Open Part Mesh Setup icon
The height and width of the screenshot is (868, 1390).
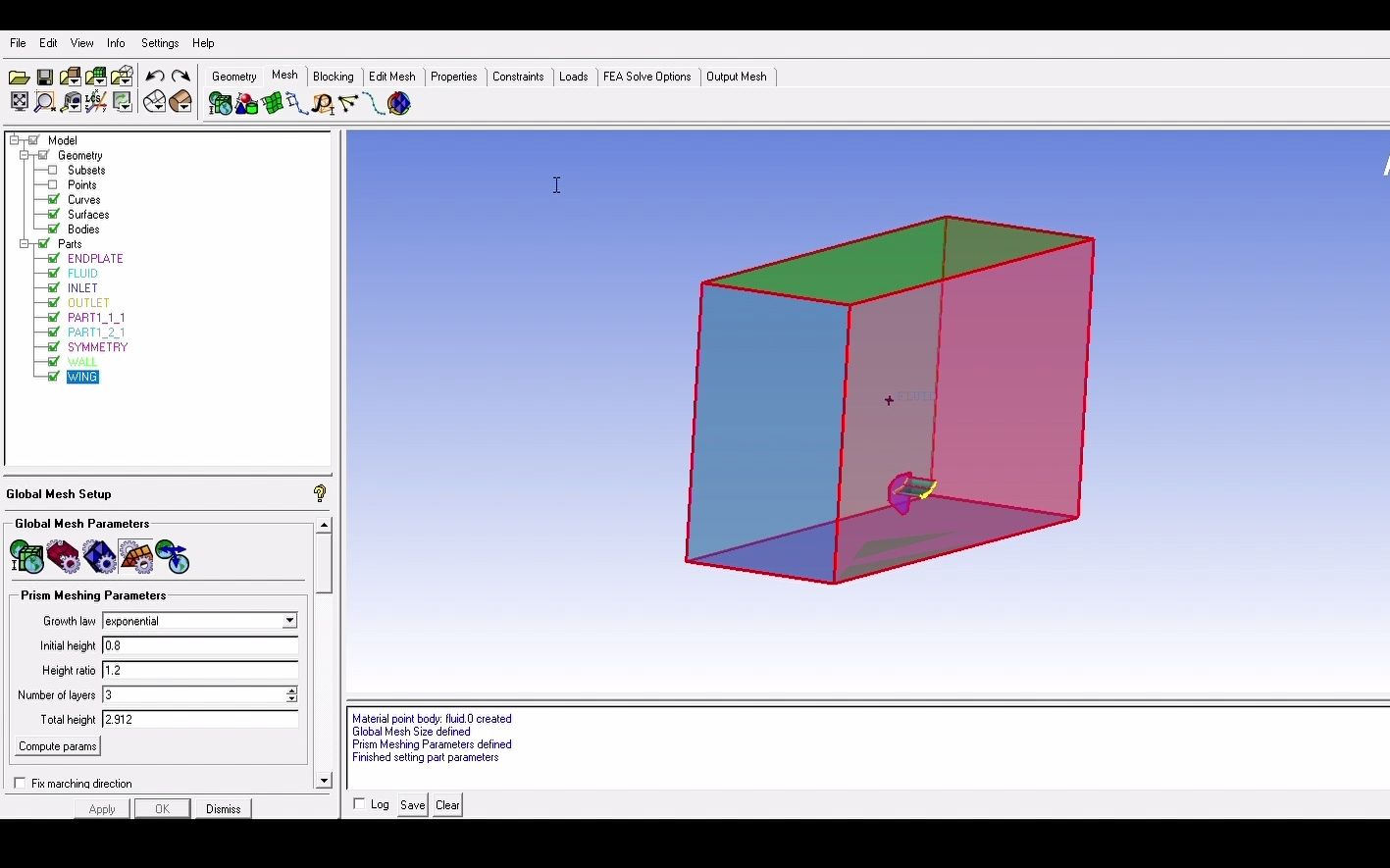(x=245, y=102)
